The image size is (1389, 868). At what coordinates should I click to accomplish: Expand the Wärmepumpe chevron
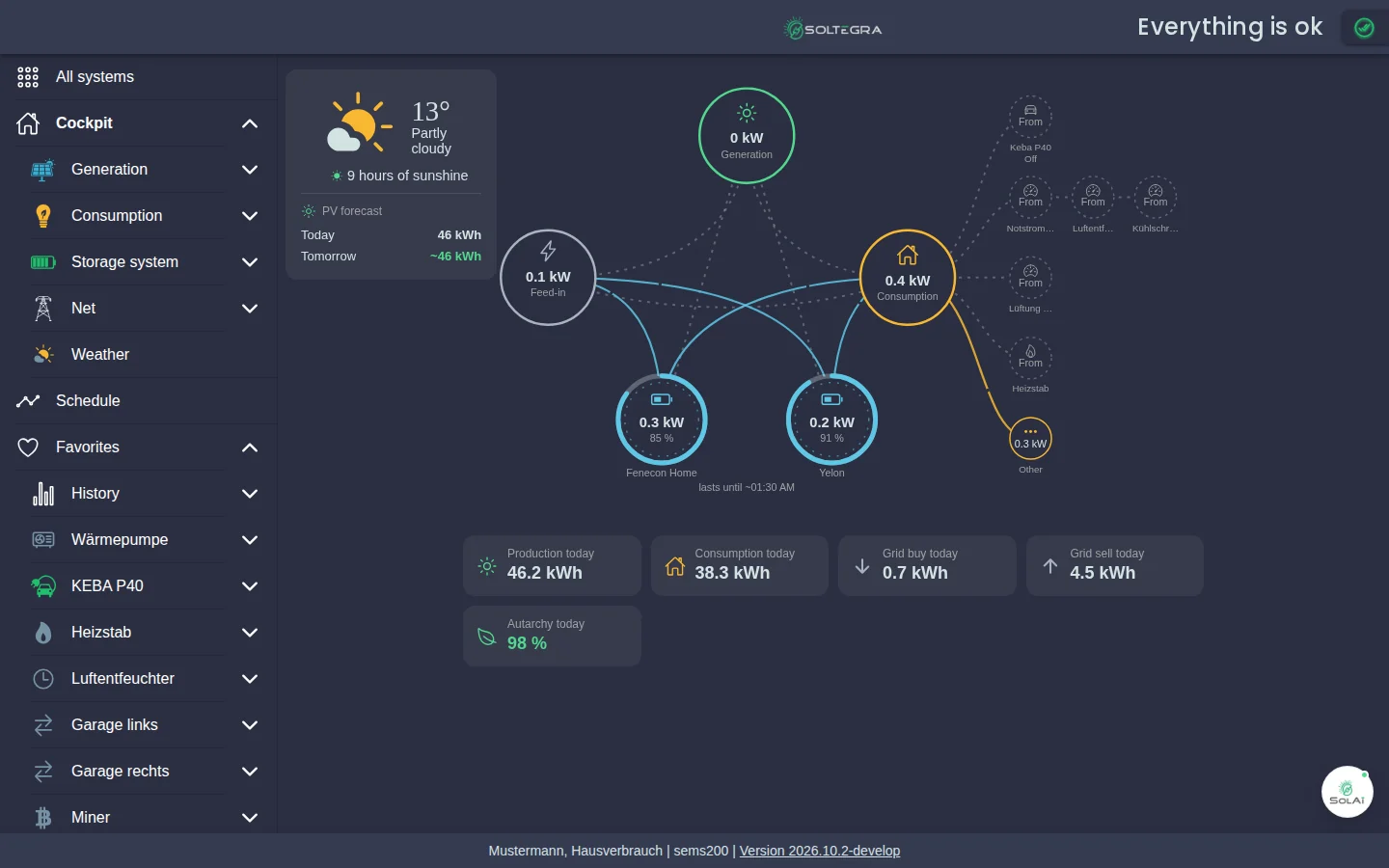pyautogui.click(x=250, y=540)
